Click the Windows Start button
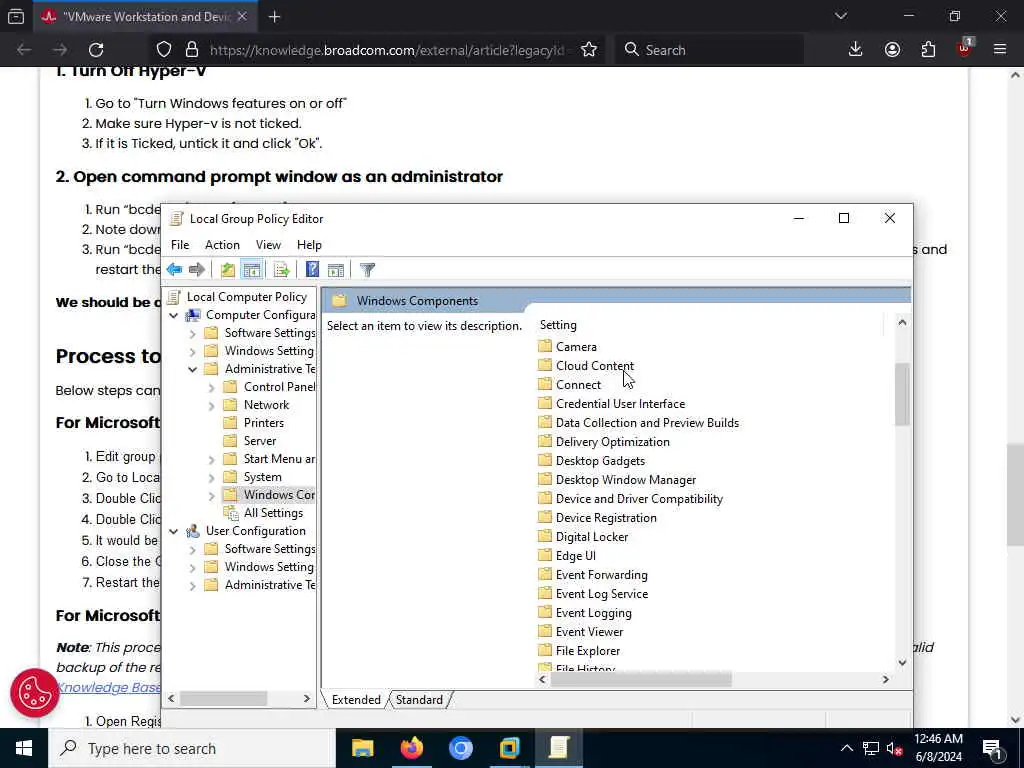This screenshot has width=1024, height=768. [24, 748]
